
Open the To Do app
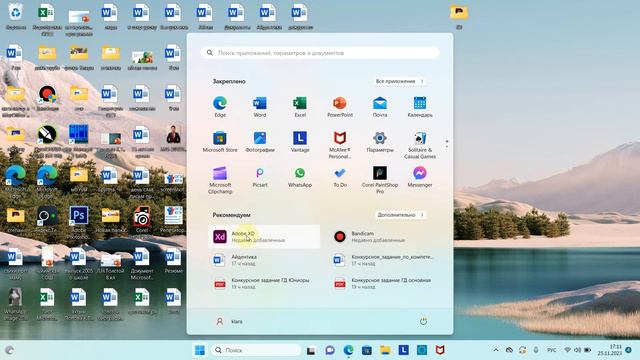pos(340,177)
